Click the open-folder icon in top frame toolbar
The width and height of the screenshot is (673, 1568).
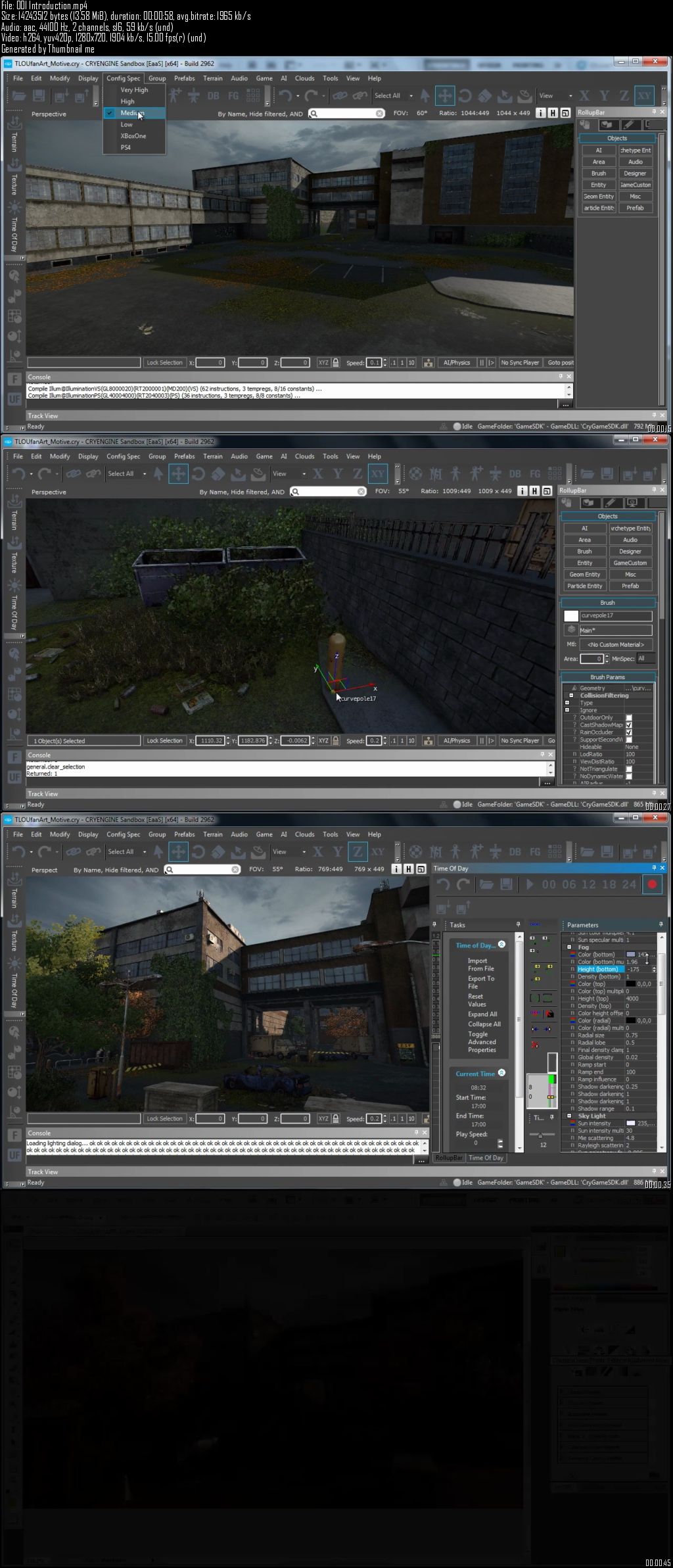[19, 96]
